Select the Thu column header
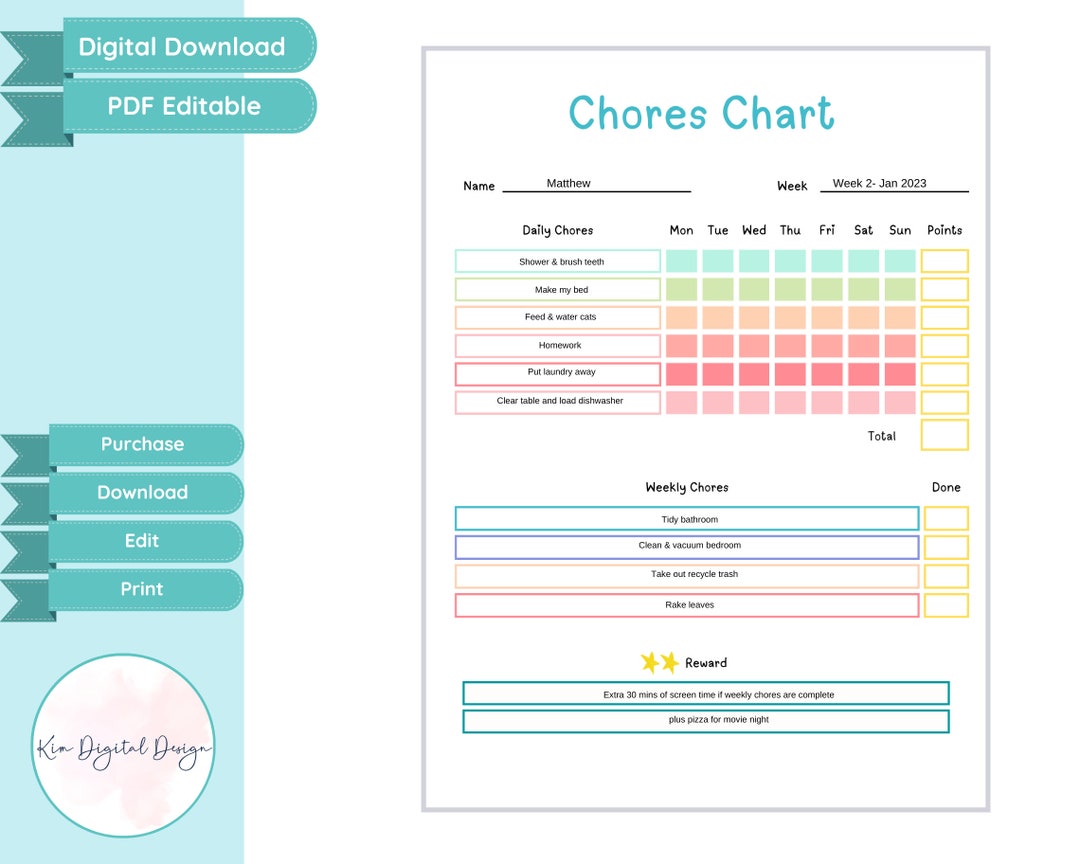Image resolution: width=1080 pixels, height=864 pixels. [x=790, y=230]
